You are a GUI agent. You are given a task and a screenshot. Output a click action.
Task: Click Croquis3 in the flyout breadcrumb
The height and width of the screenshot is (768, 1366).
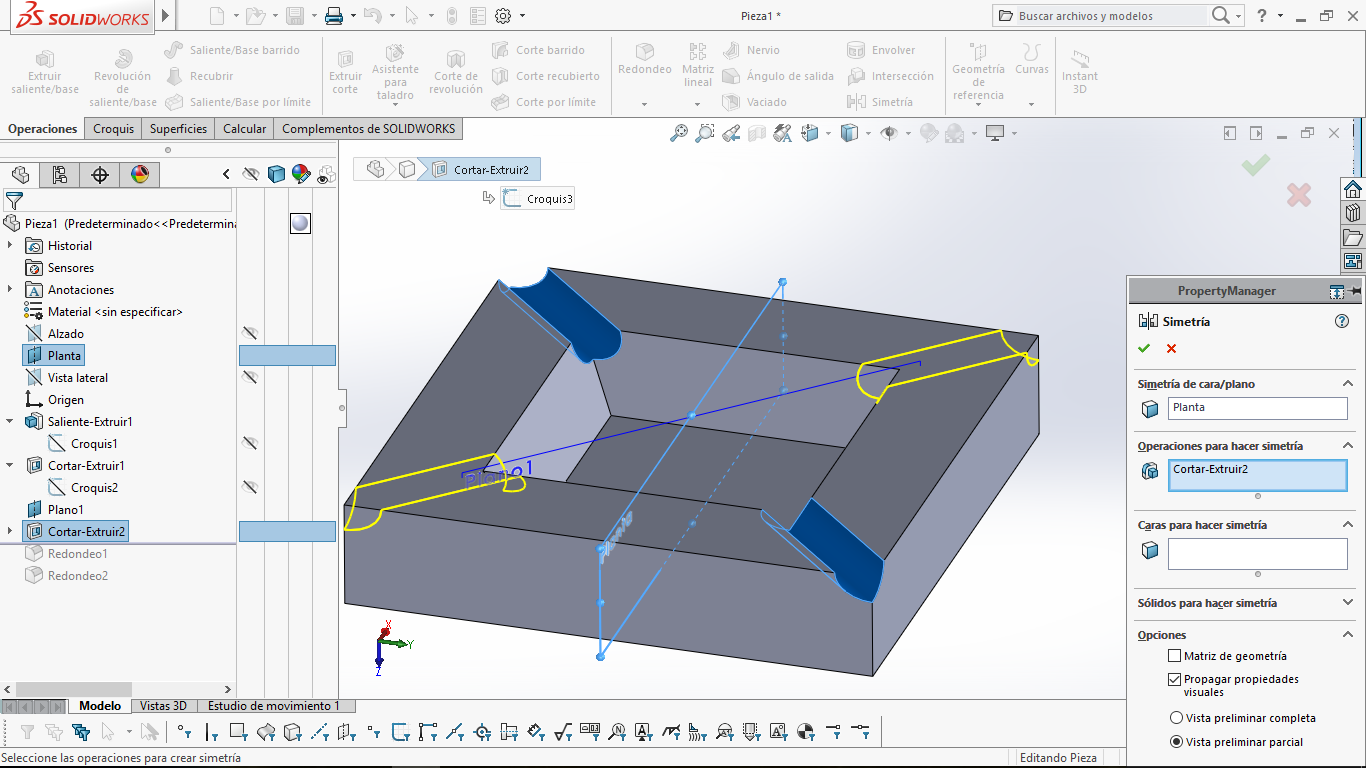point(538,198)
